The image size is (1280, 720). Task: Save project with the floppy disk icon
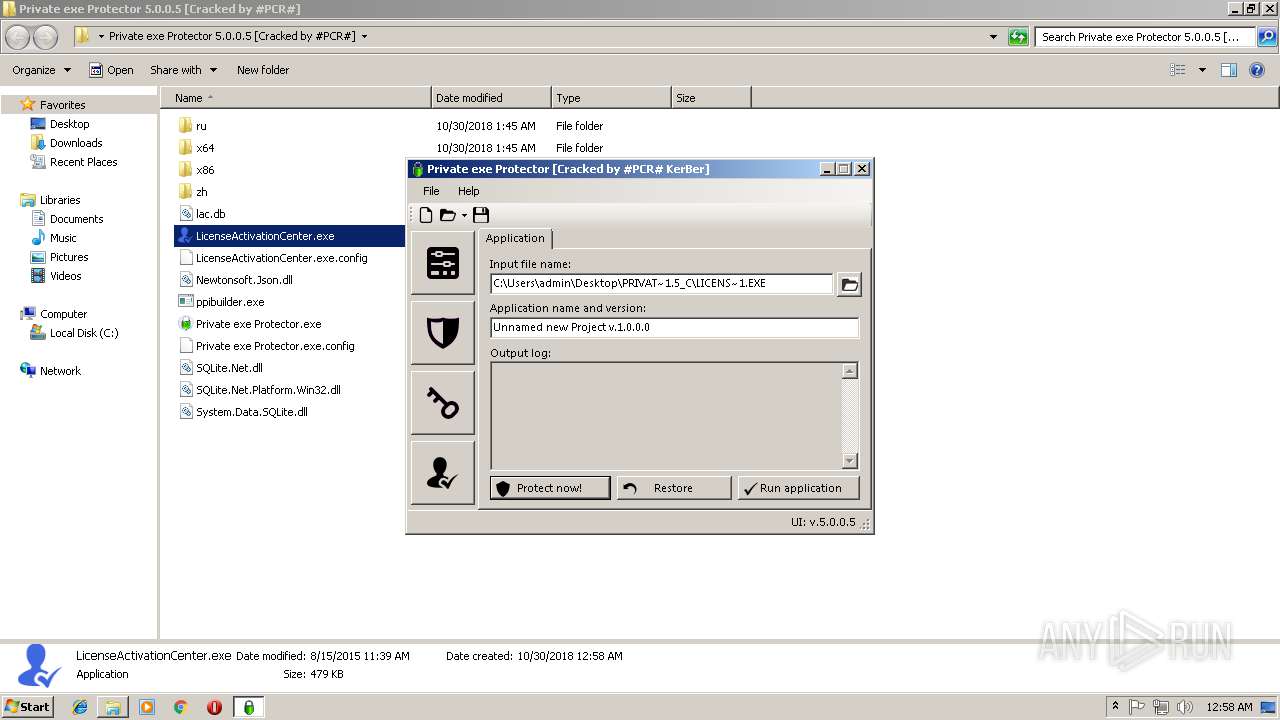[x=481, y=215]
